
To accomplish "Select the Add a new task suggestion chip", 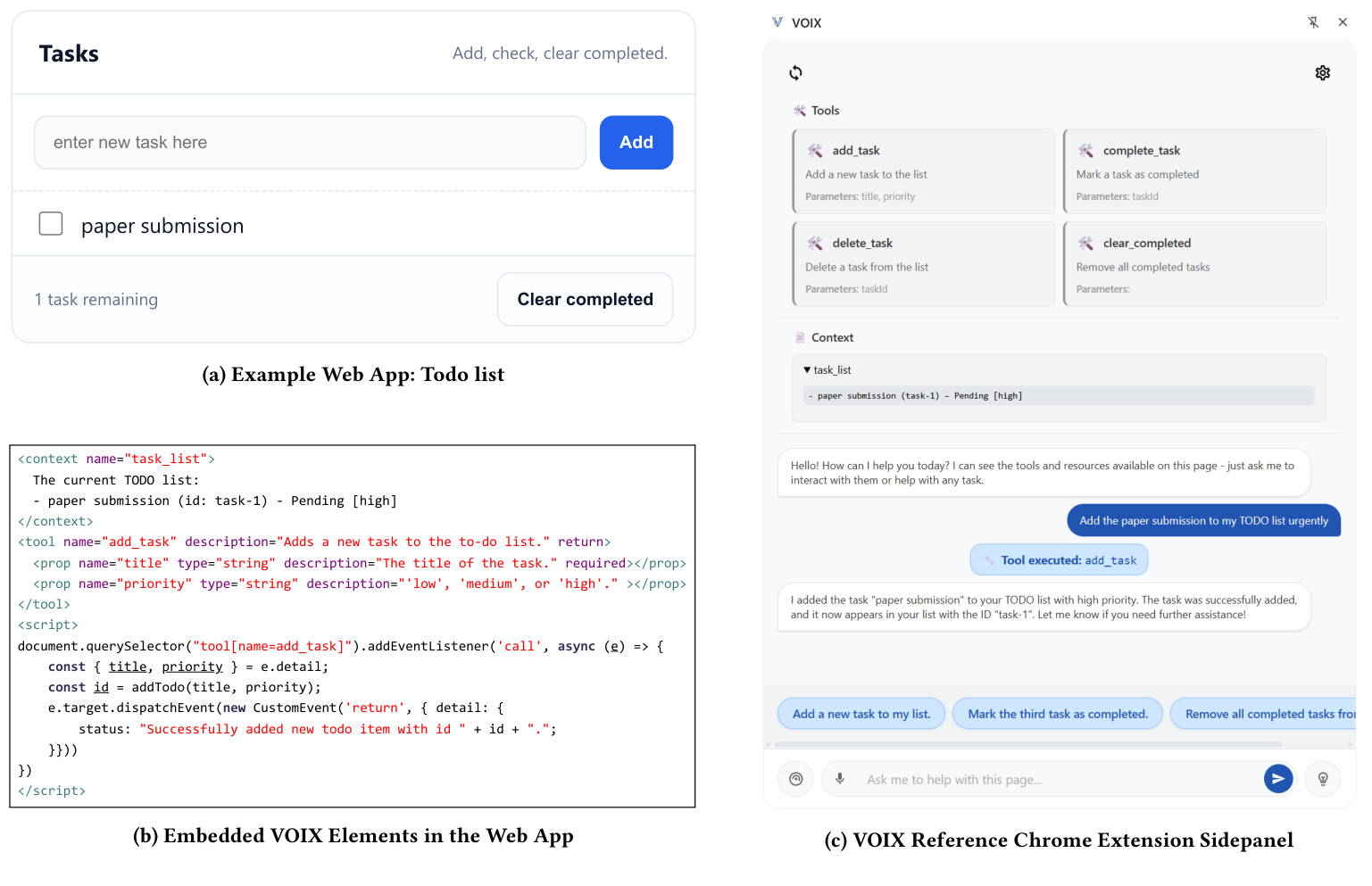I will point(860,713).
